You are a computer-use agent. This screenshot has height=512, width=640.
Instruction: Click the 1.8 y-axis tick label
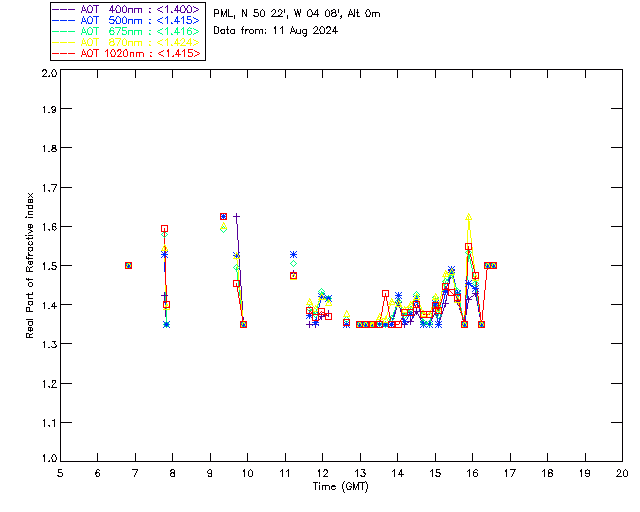pyautogui.click(x=49, y=148)
